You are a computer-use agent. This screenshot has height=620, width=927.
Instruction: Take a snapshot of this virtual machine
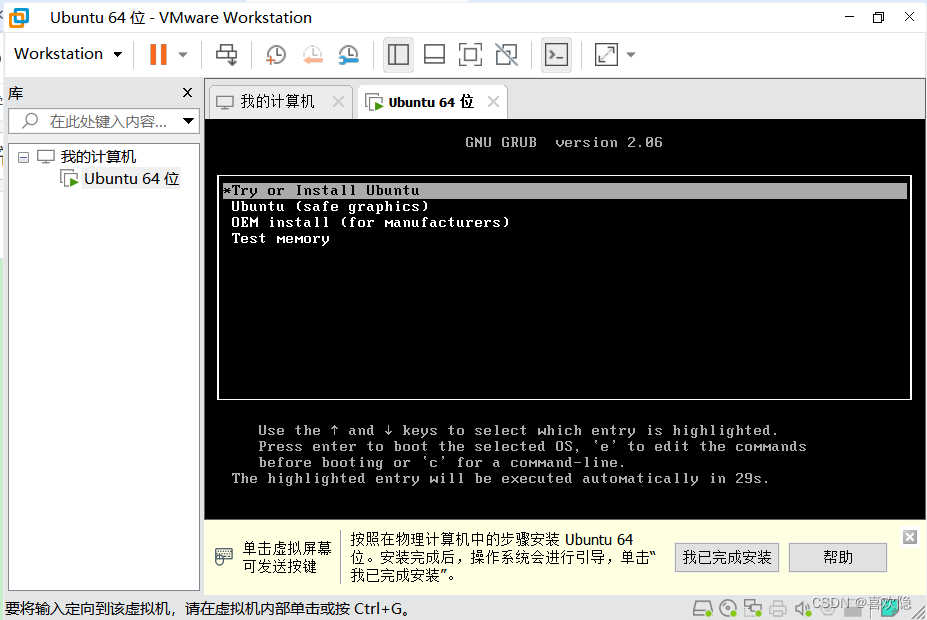click(275, 55)
